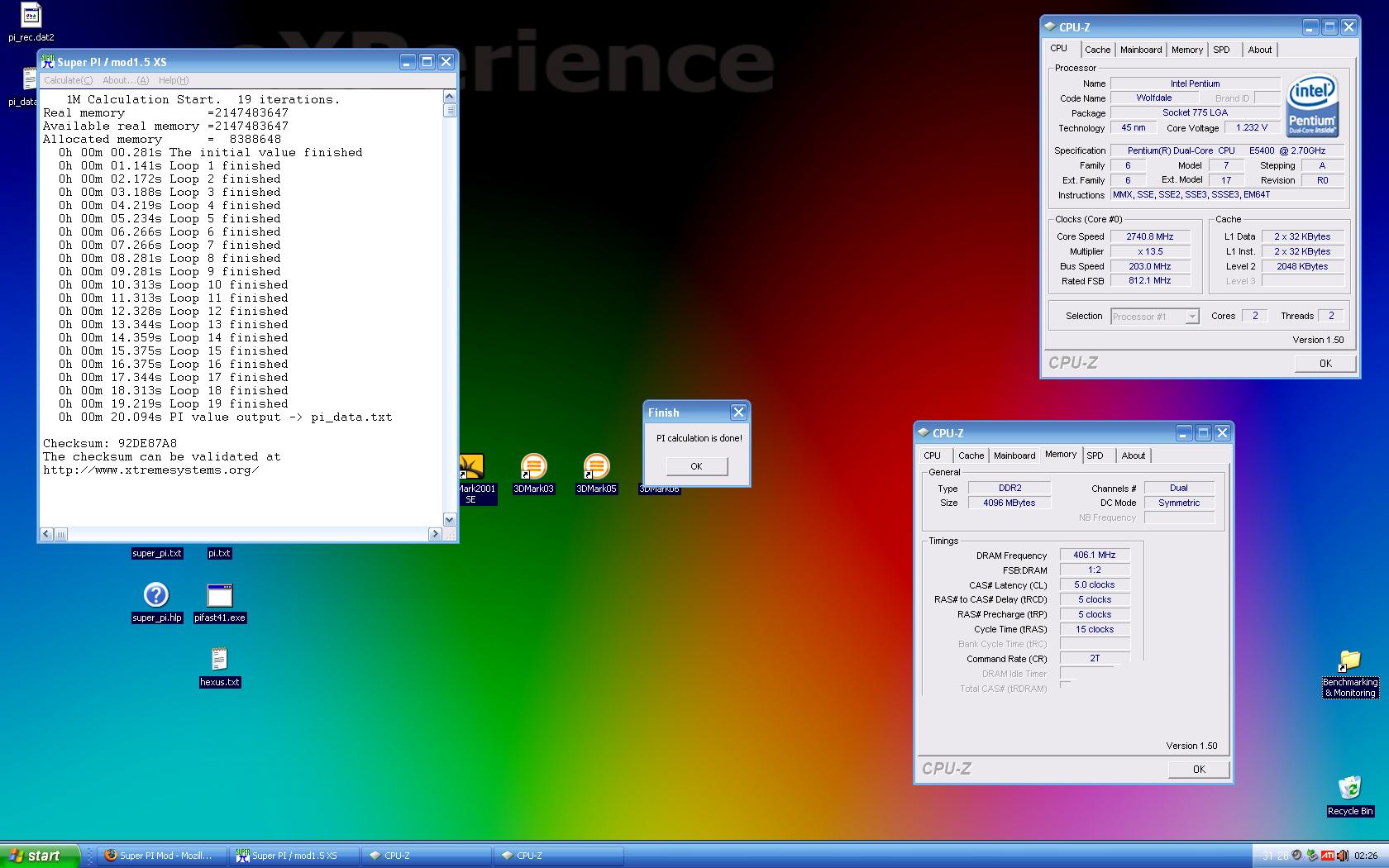Click Super PI horizontal scrollbar right arrow
This screenshot has width=1389, height=868.
click(436, 535)
